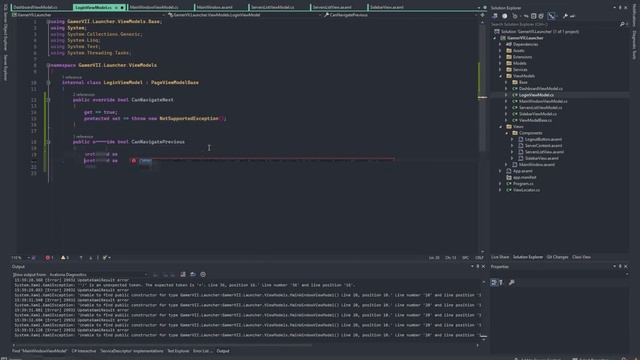Close the LoginViewModel.cs tab
This screenshot has width=640, height=360.
(x=122, y=7)
